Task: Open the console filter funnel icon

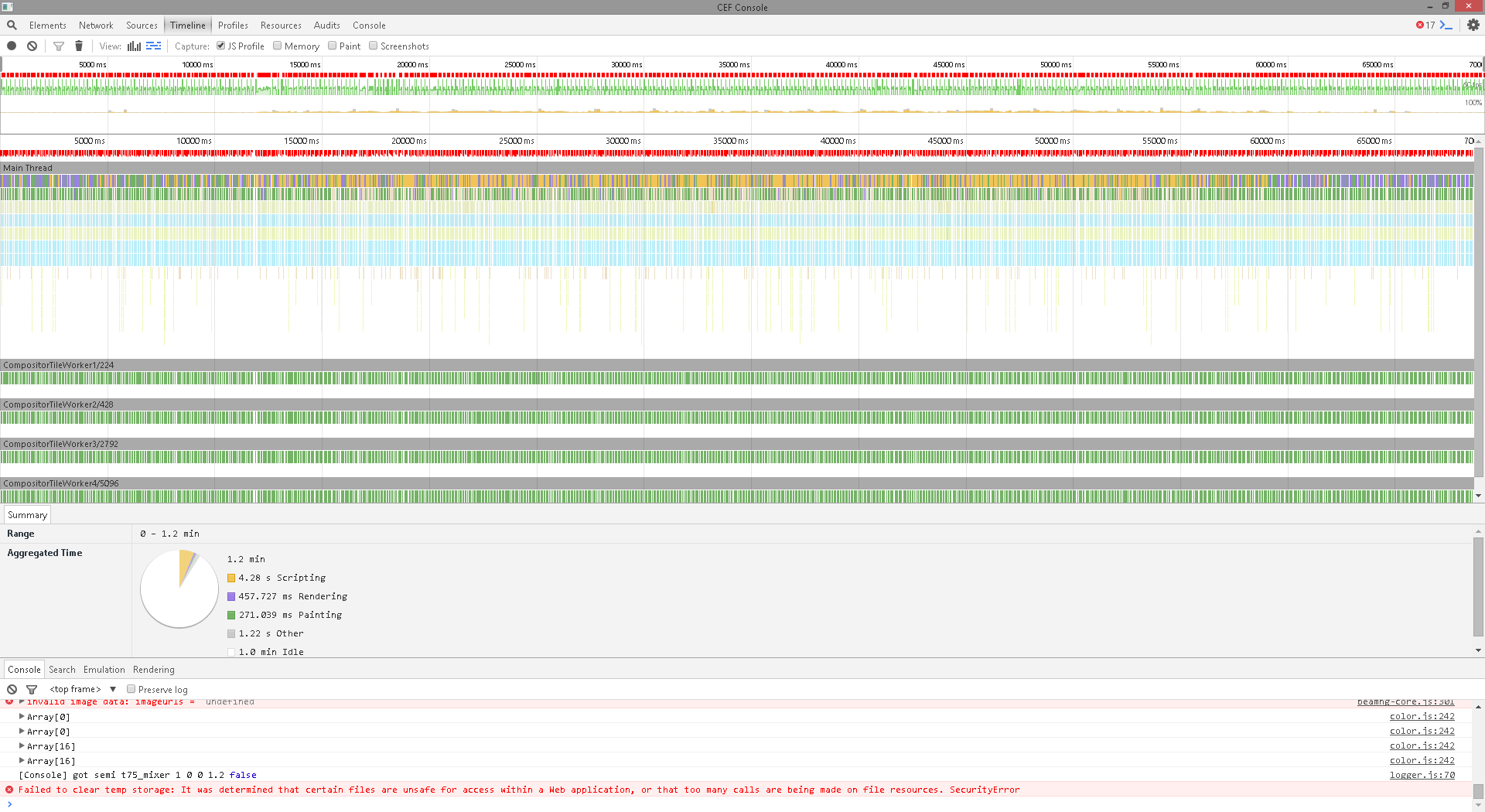Action: [32, 690]
